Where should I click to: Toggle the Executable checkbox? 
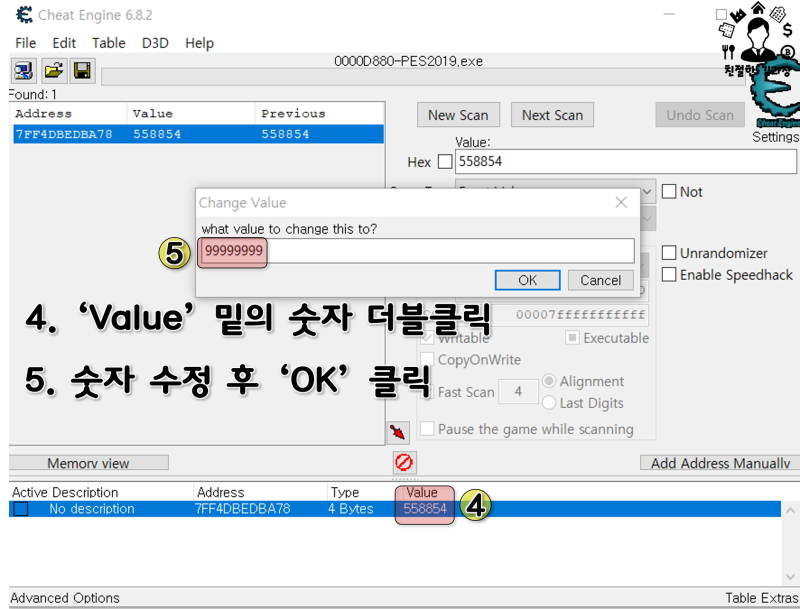click(x=572, y=338)
